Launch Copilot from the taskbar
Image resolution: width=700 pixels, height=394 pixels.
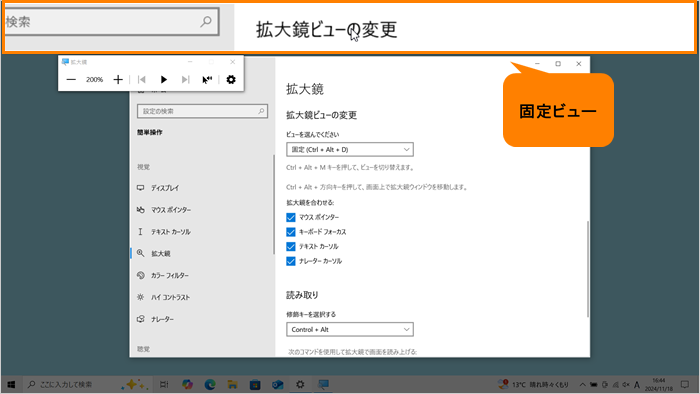188,384
